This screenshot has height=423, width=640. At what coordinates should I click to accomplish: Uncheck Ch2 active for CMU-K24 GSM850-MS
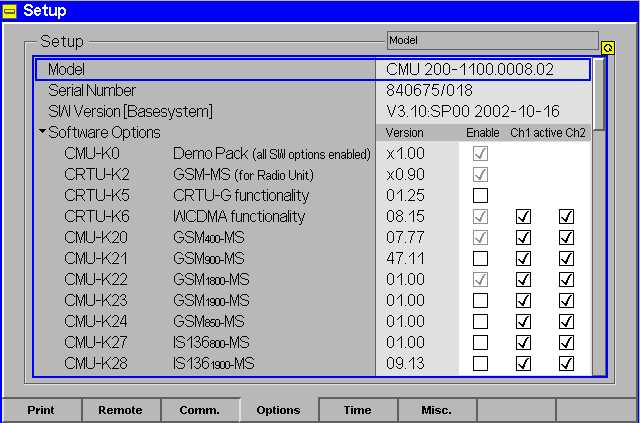[566, 322]
